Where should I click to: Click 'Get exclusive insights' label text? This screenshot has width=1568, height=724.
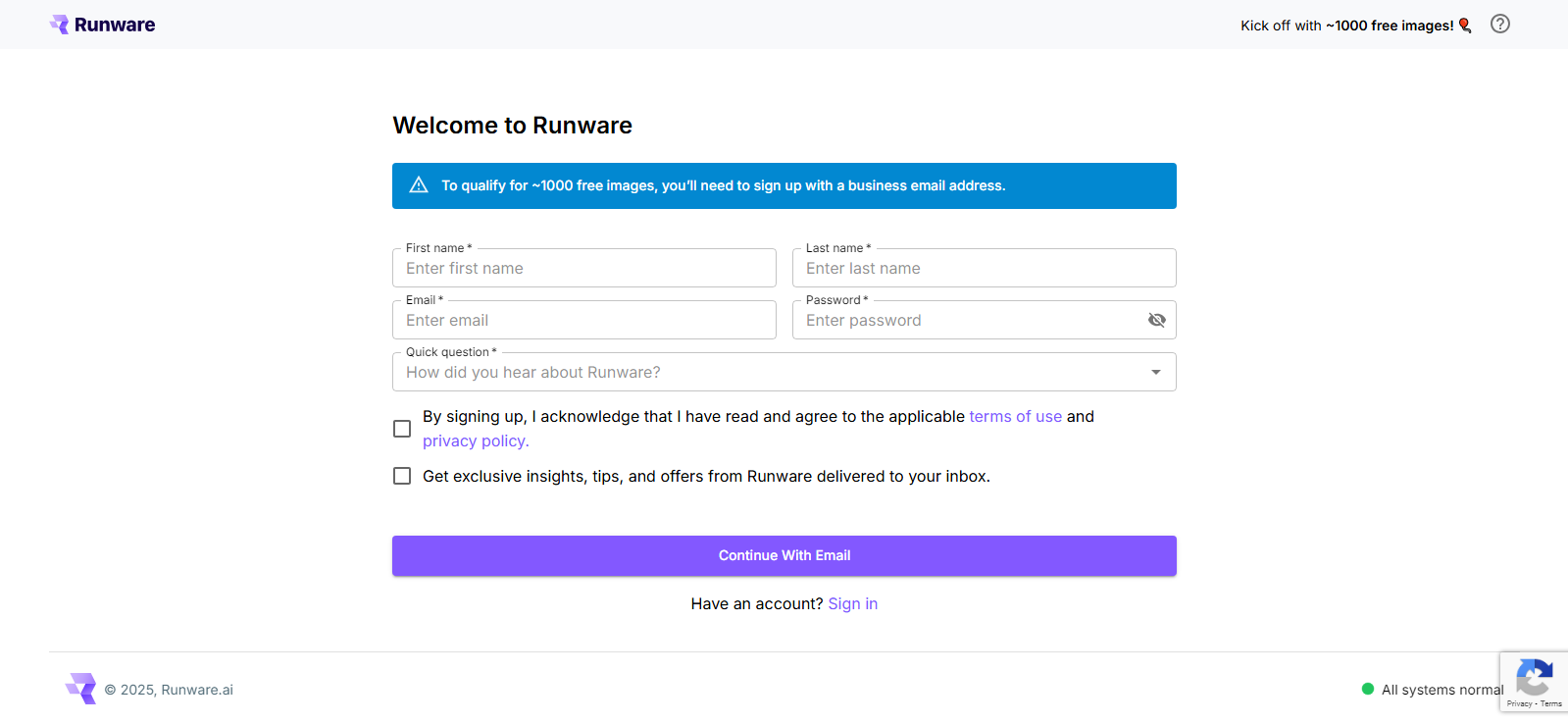(x=706, y=476)
